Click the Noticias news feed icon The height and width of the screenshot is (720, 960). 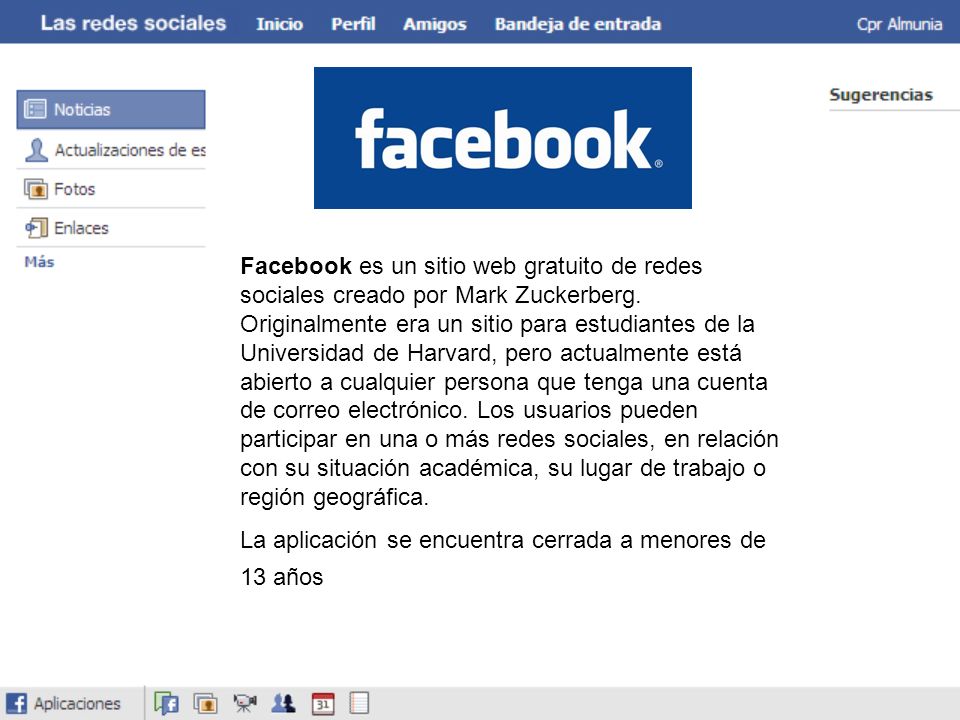[35, 109]
